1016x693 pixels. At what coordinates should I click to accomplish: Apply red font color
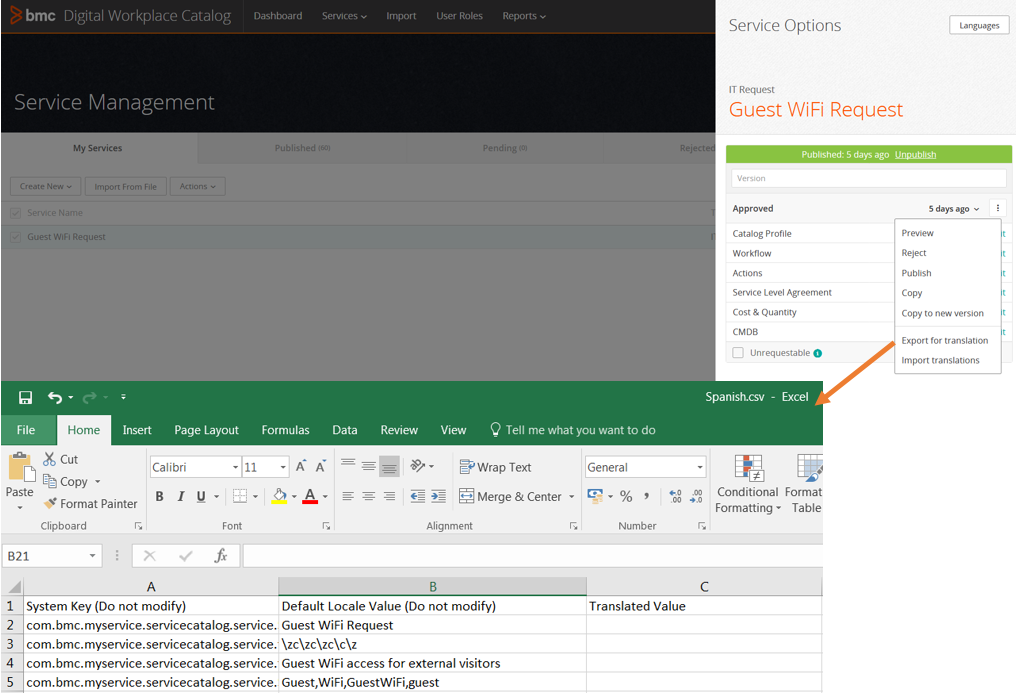click(x=310, y=497)
